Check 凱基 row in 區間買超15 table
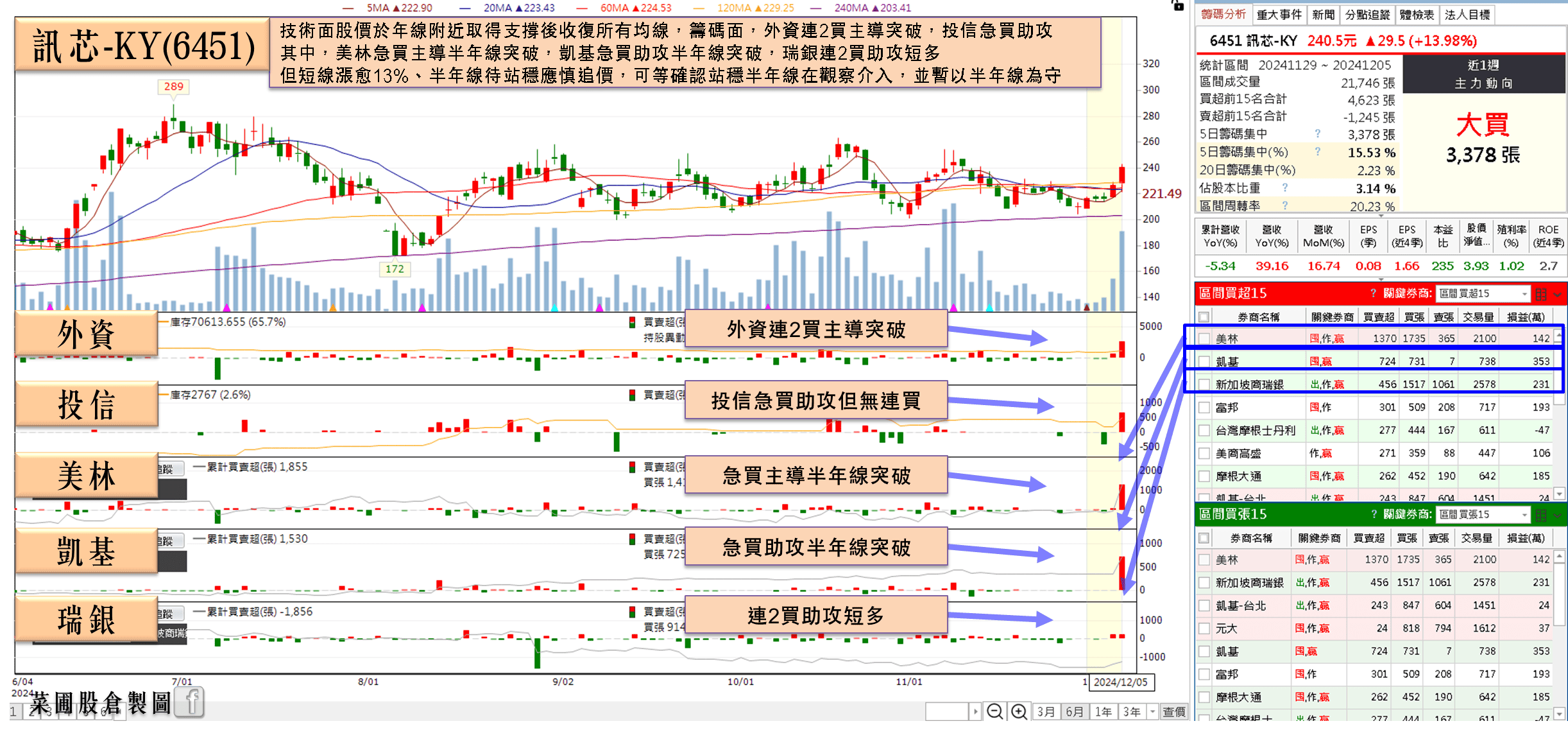The width and height of the screenshot is (1568, 737). (x=1204, y=361)
